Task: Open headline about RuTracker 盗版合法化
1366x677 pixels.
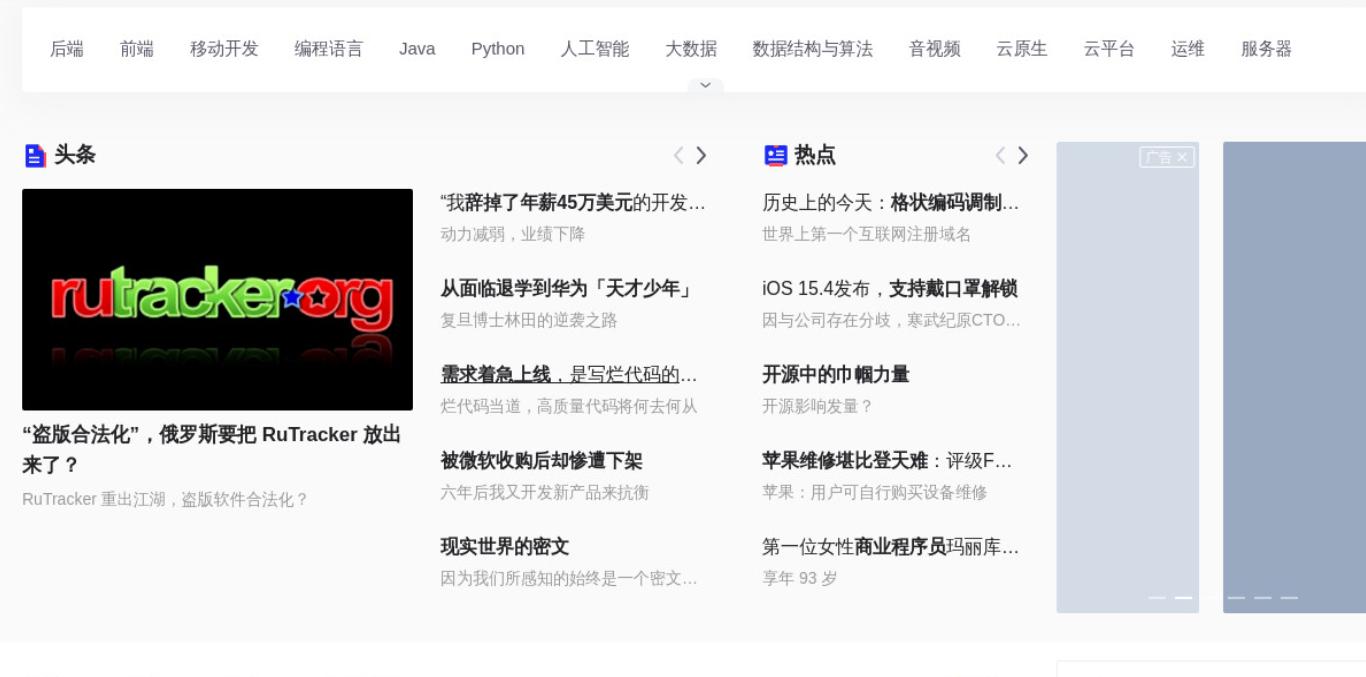Action: click(212, 449)
